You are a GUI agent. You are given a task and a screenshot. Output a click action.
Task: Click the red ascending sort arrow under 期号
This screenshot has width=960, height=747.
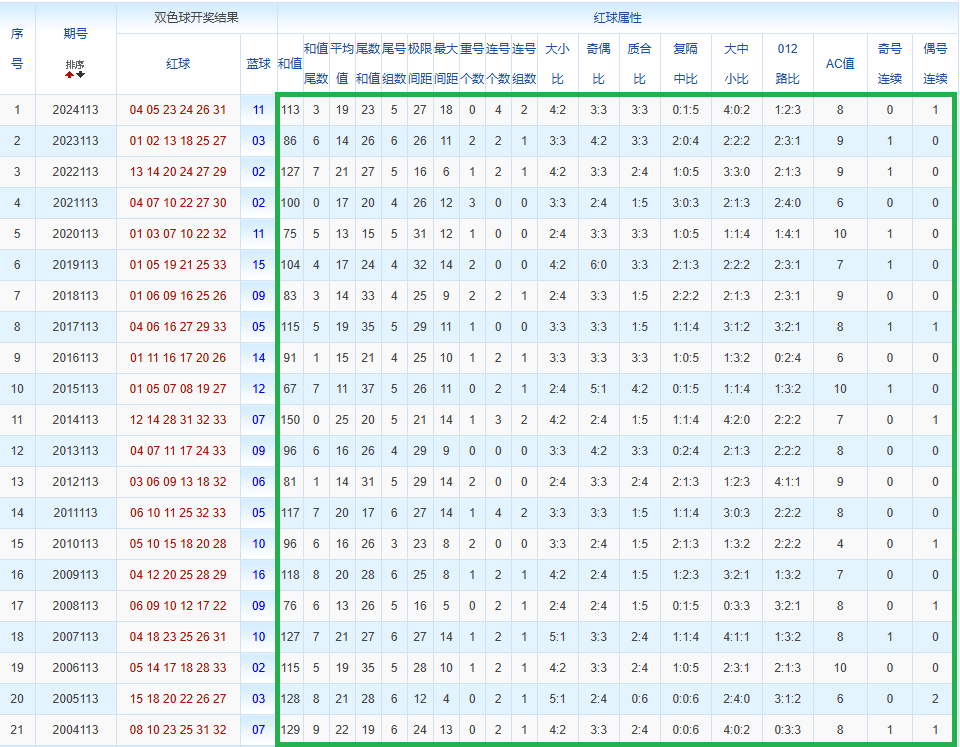(x=70, y=75)
